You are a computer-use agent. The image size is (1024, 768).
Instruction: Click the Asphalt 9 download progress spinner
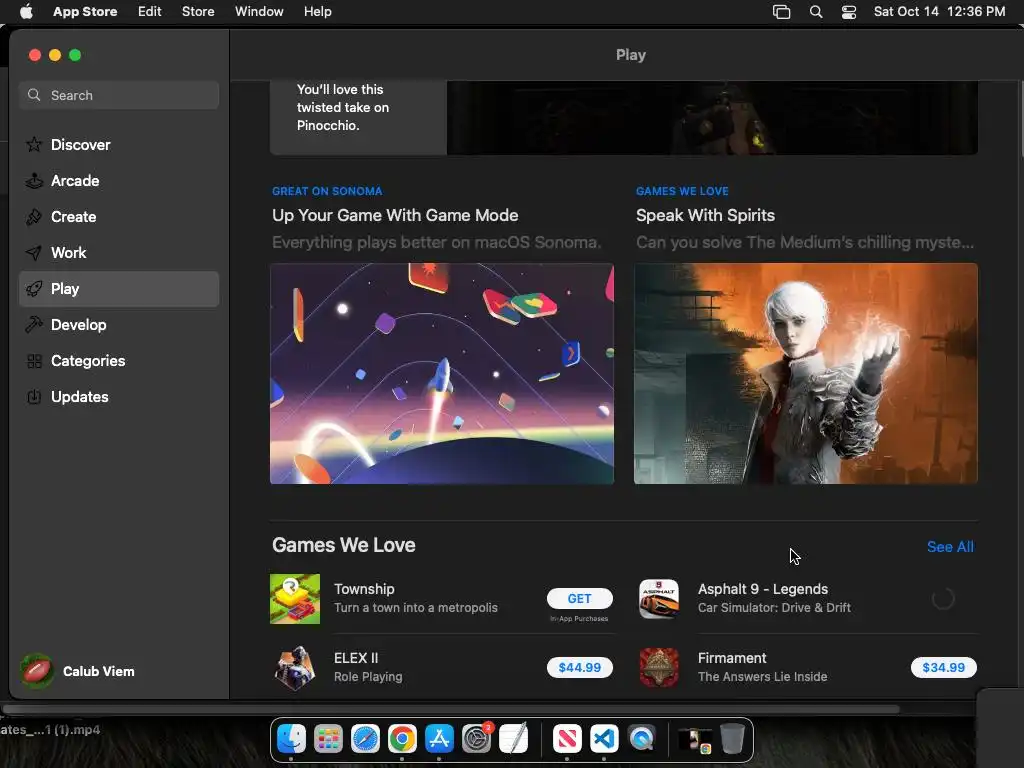tap(943, 599)
